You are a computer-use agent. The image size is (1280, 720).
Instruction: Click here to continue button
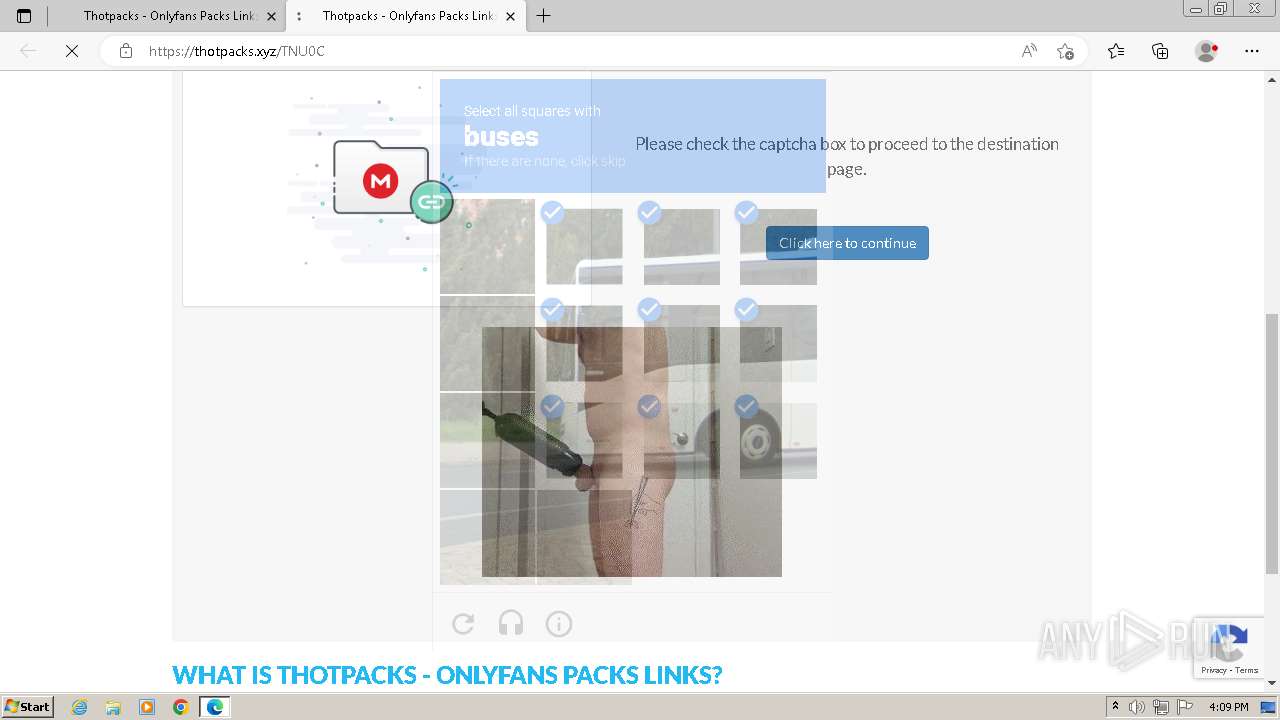[x=847, y=243]
